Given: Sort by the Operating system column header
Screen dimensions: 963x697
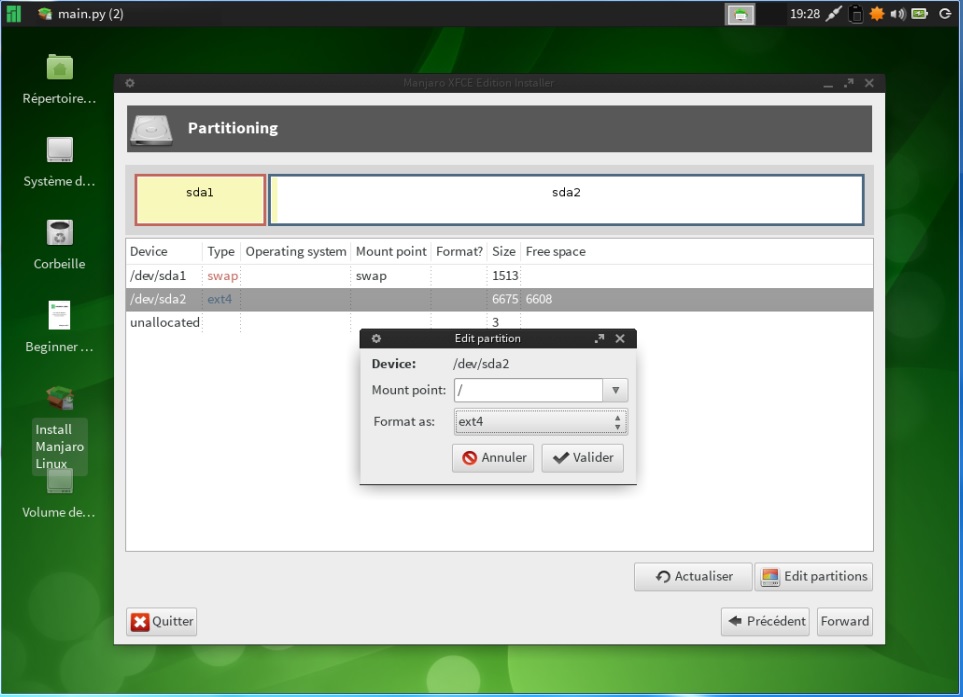Looking at the screenshot, I should click(295, 252).
